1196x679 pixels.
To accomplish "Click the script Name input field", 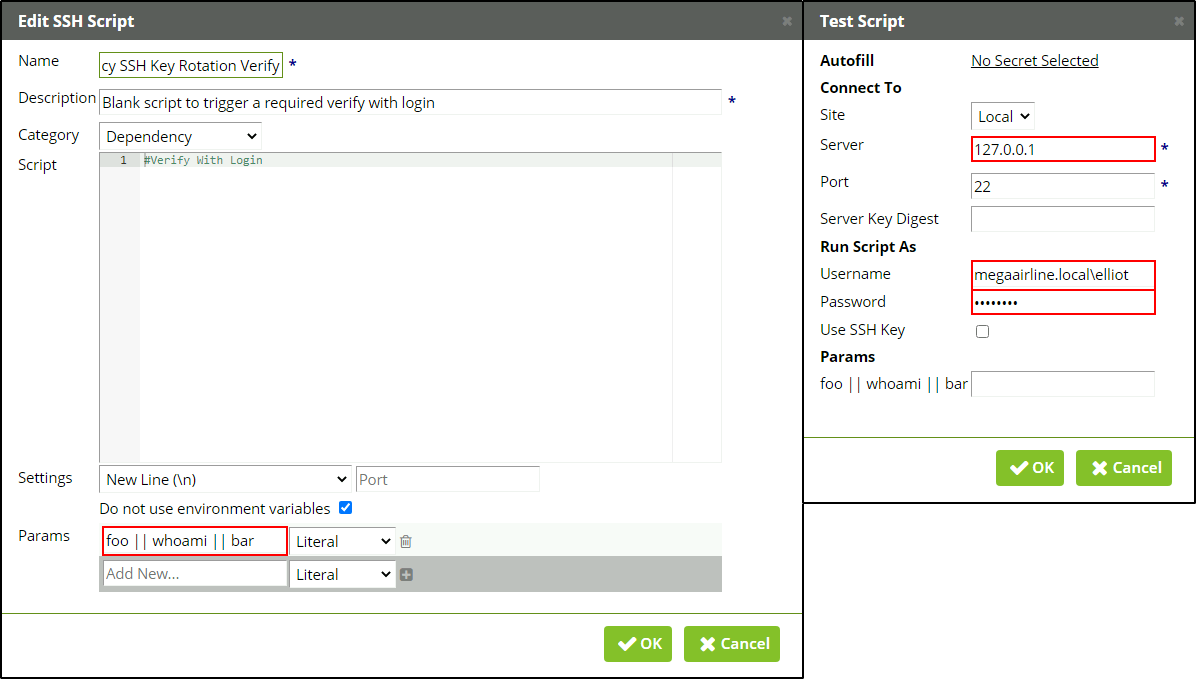I will pyautogui.click(x=191, y=66).
